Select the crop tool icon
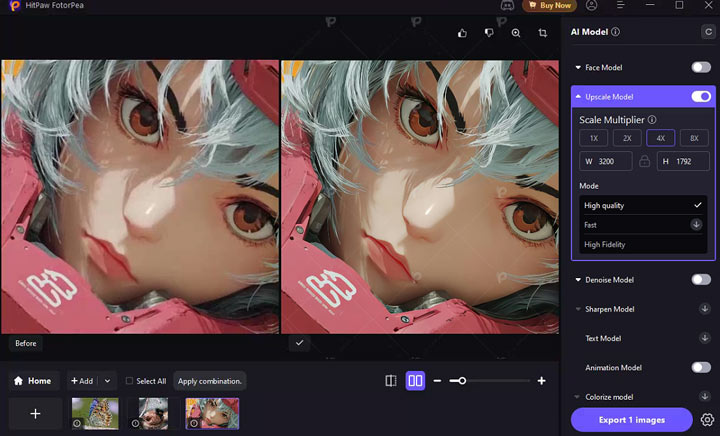The width and height of the screenshot is (720, 436). pyautogui.click(x=542, y=33)
